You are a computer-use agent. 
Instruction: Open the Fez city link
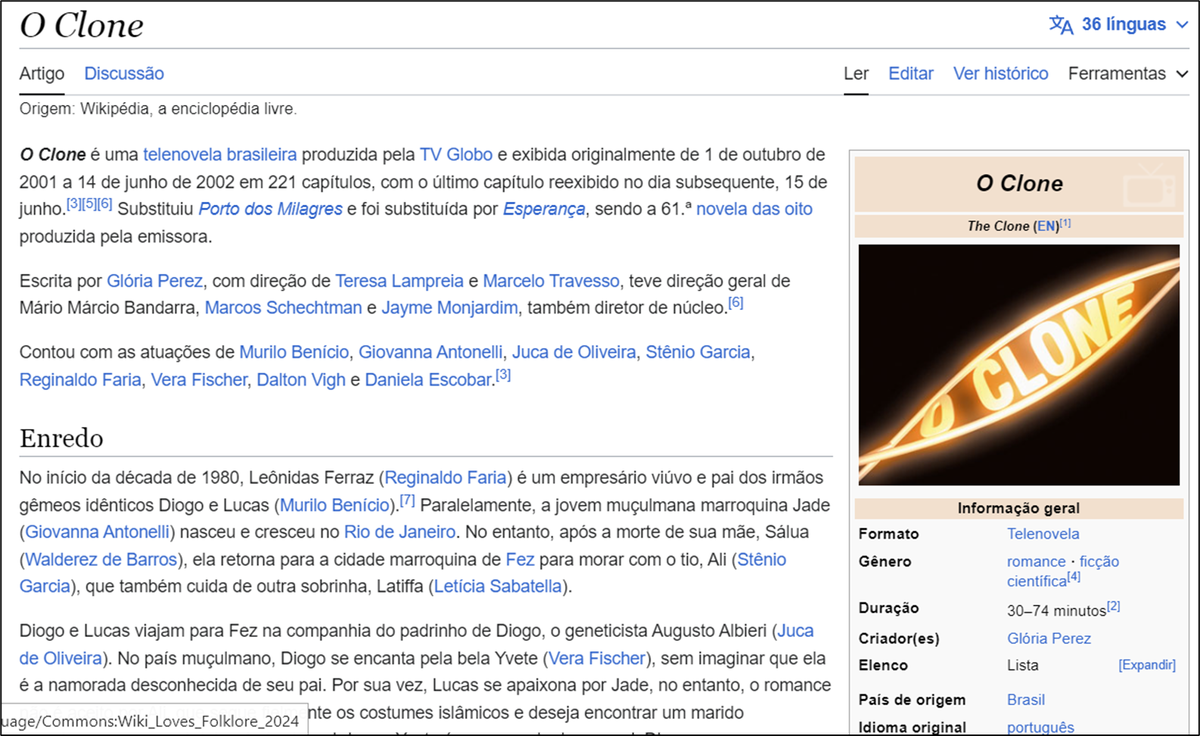coord(520,559)
